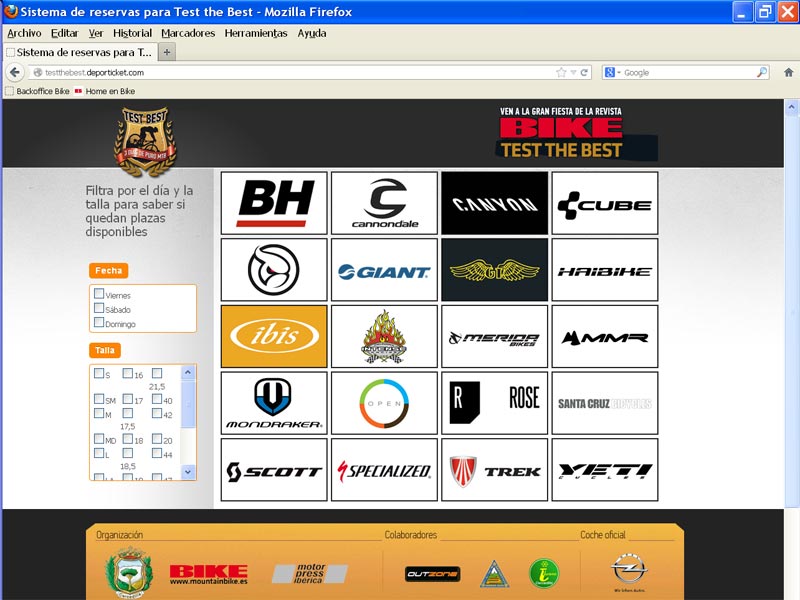This screenshot has height=600, width=800.
Task: Pick the Mondraker brand logo
Action: point(274,403)
